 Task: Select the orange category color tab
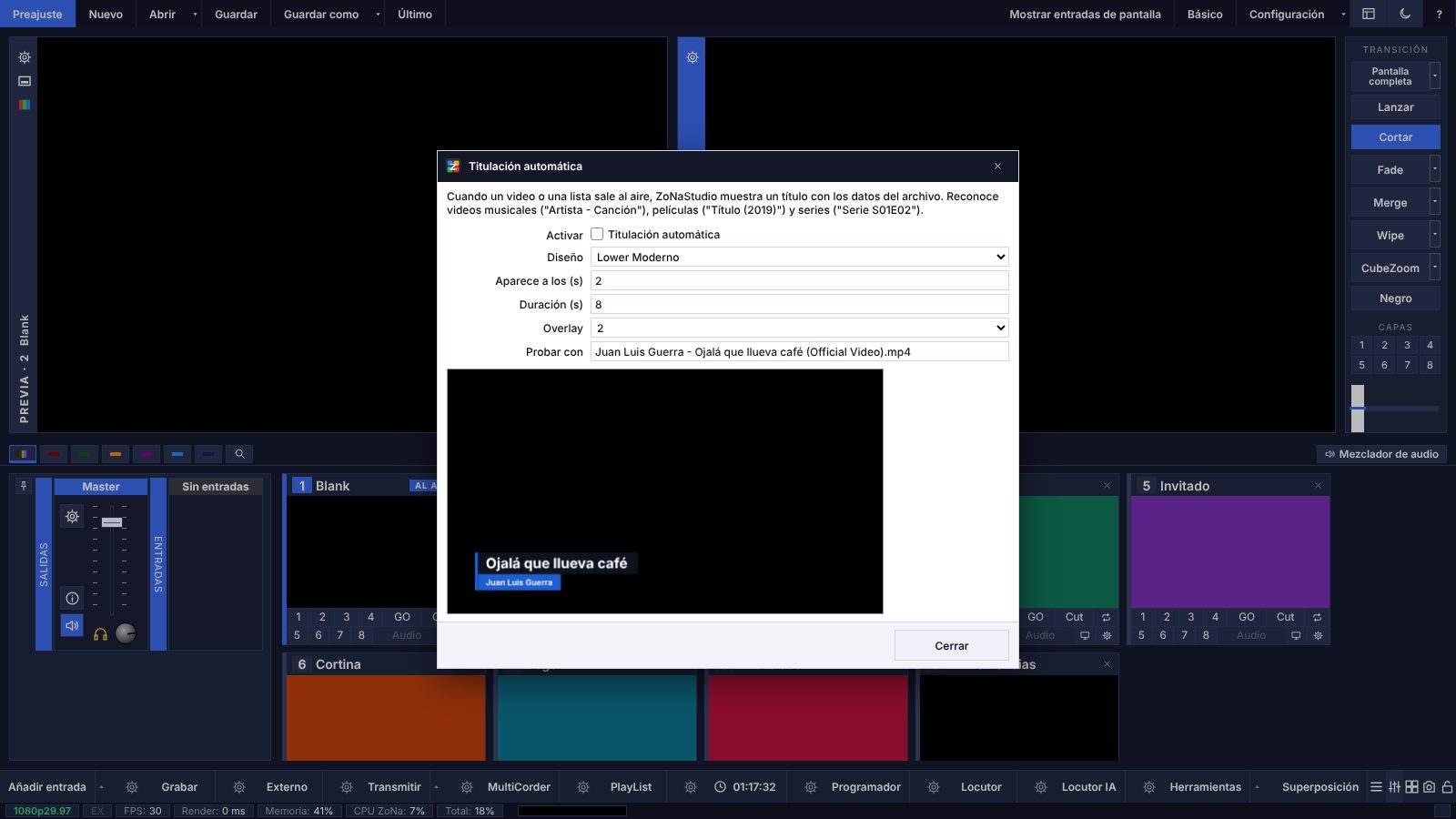pos(115,453)
